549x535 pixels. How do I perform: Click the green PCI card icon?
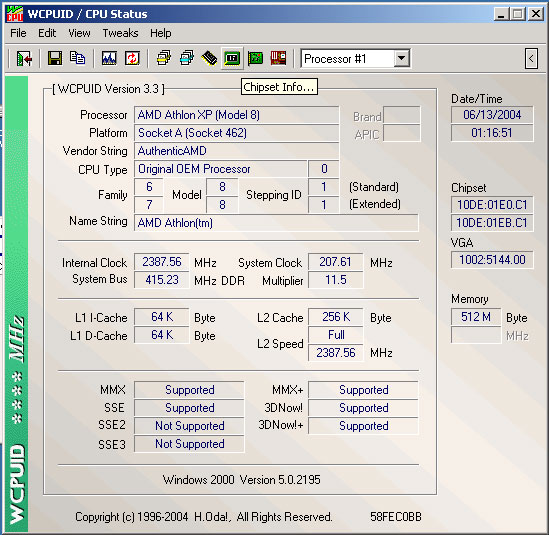pyautogui.click(x=255, y=58)
